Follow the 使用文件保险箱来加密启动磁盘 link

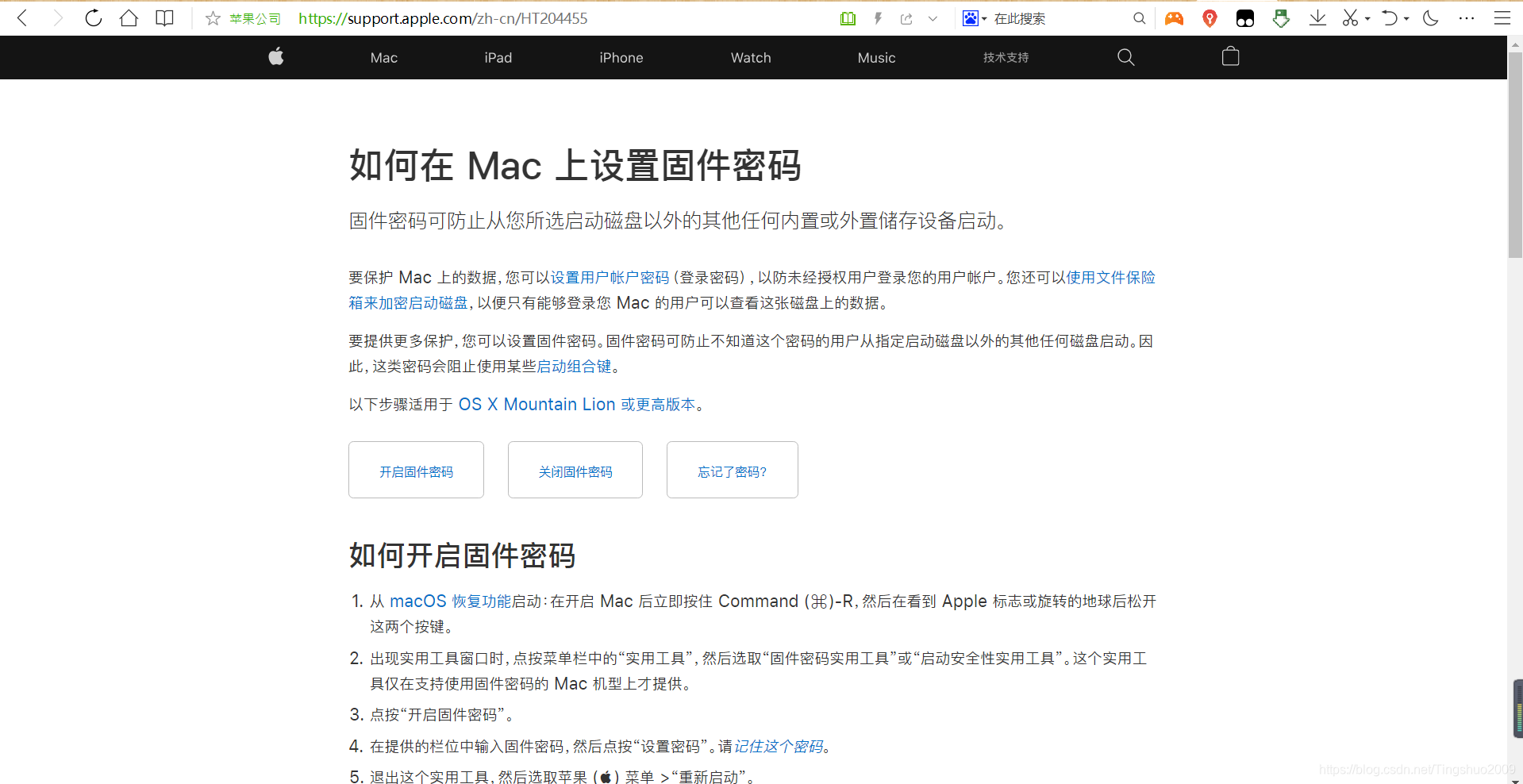pyautogui.click(x=1110, y=278)
